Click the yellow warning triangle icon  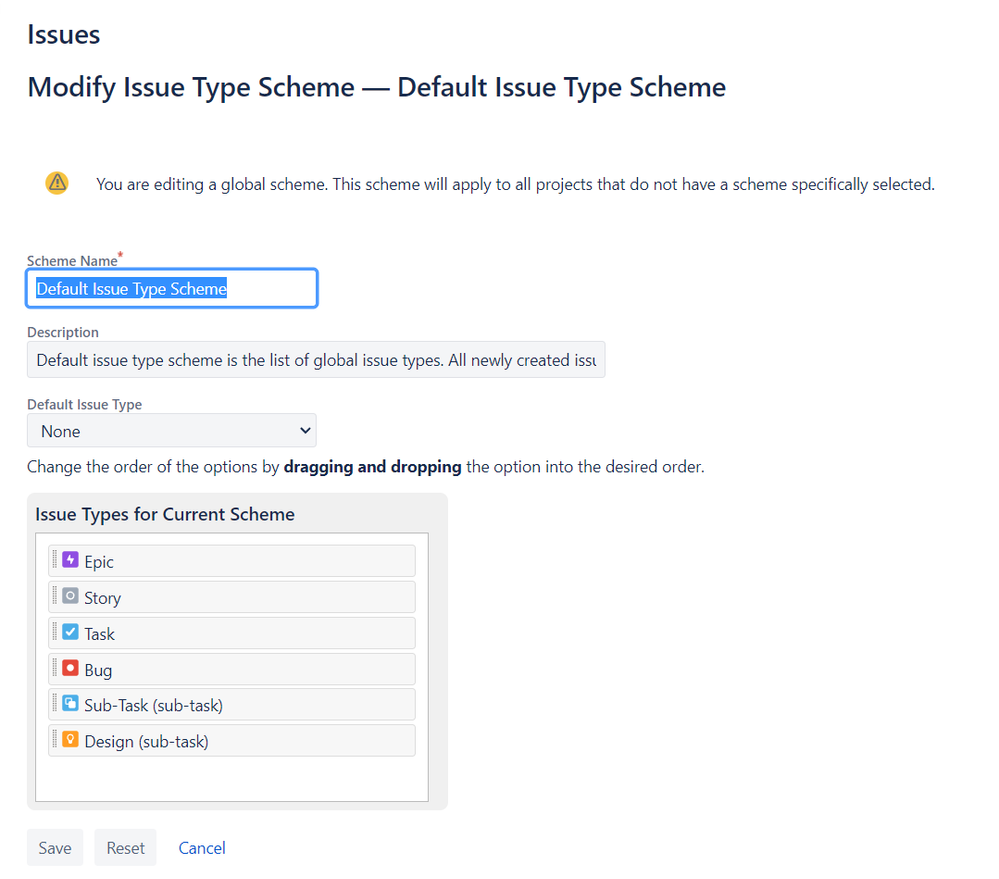point(57,183)
